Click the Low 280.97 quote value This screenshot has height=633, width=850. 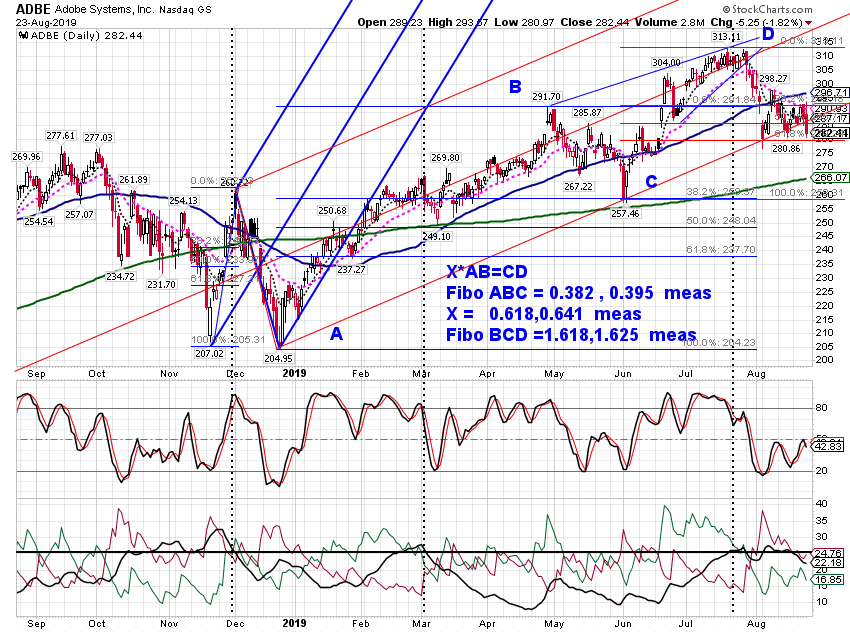pyautogui.click(x=524, y=22)
